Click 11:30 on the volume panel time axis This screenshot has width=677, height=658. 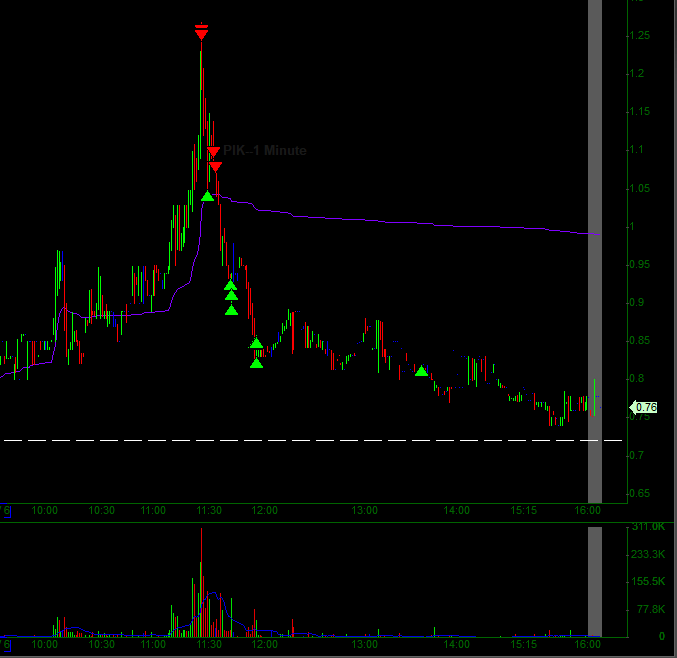(209, 644)
